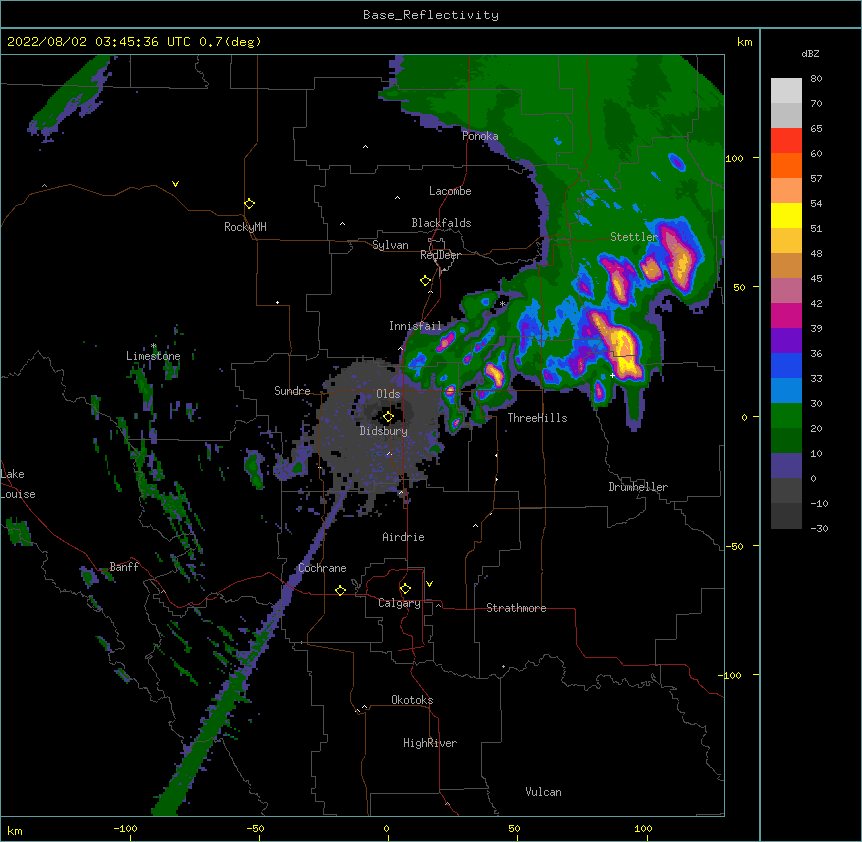
Task: Click the dBZ legend heading
Action: (810, 54)
